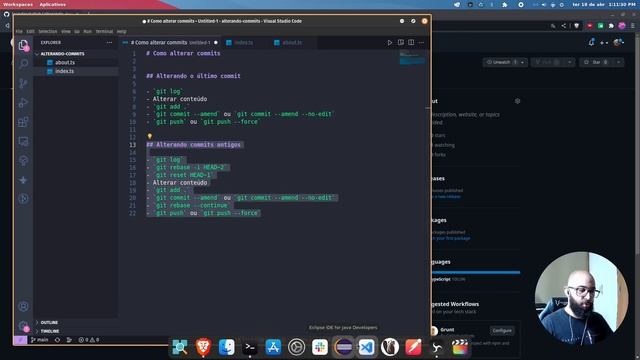Open about.ts in the Explorer
640x360 pixels.
(64, 62)
